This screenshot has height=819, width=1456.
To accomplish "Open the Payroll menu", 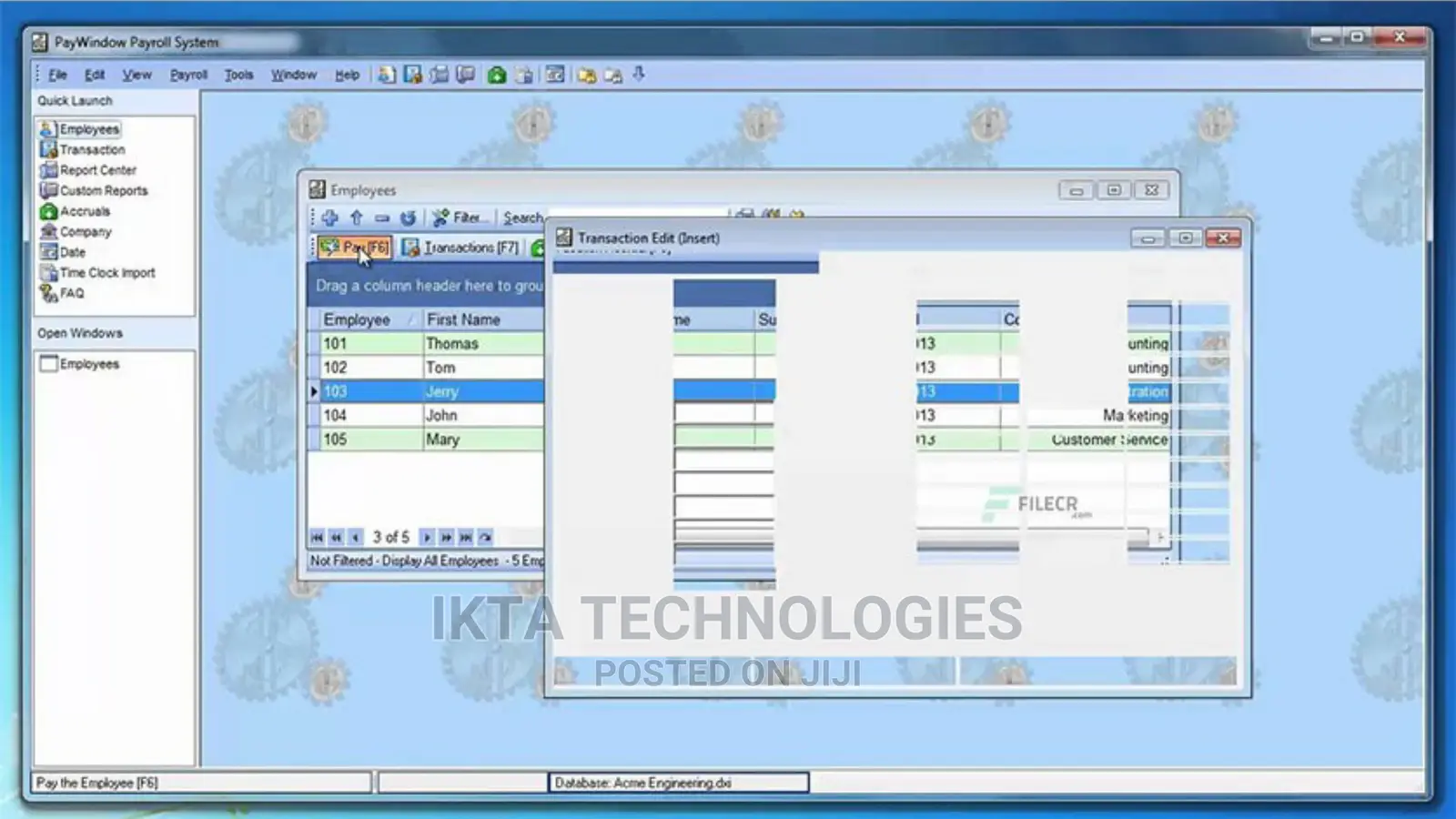I will coord(188,75).
